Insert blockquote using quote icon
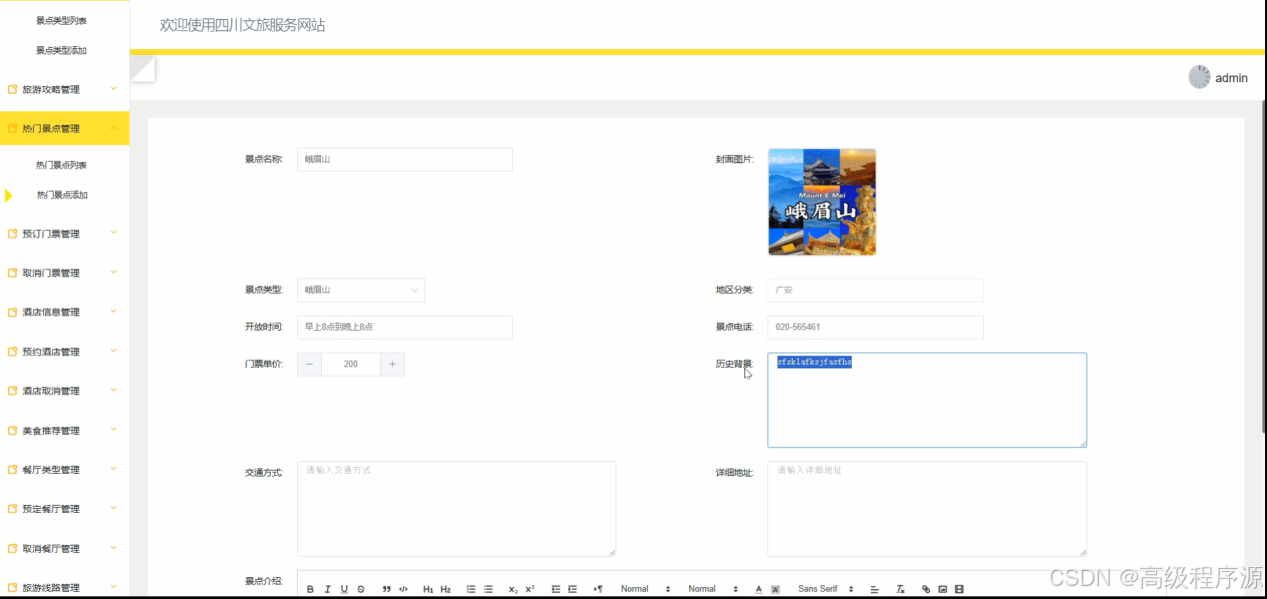This screenshot has height=599, width=1267. (386, 589)
